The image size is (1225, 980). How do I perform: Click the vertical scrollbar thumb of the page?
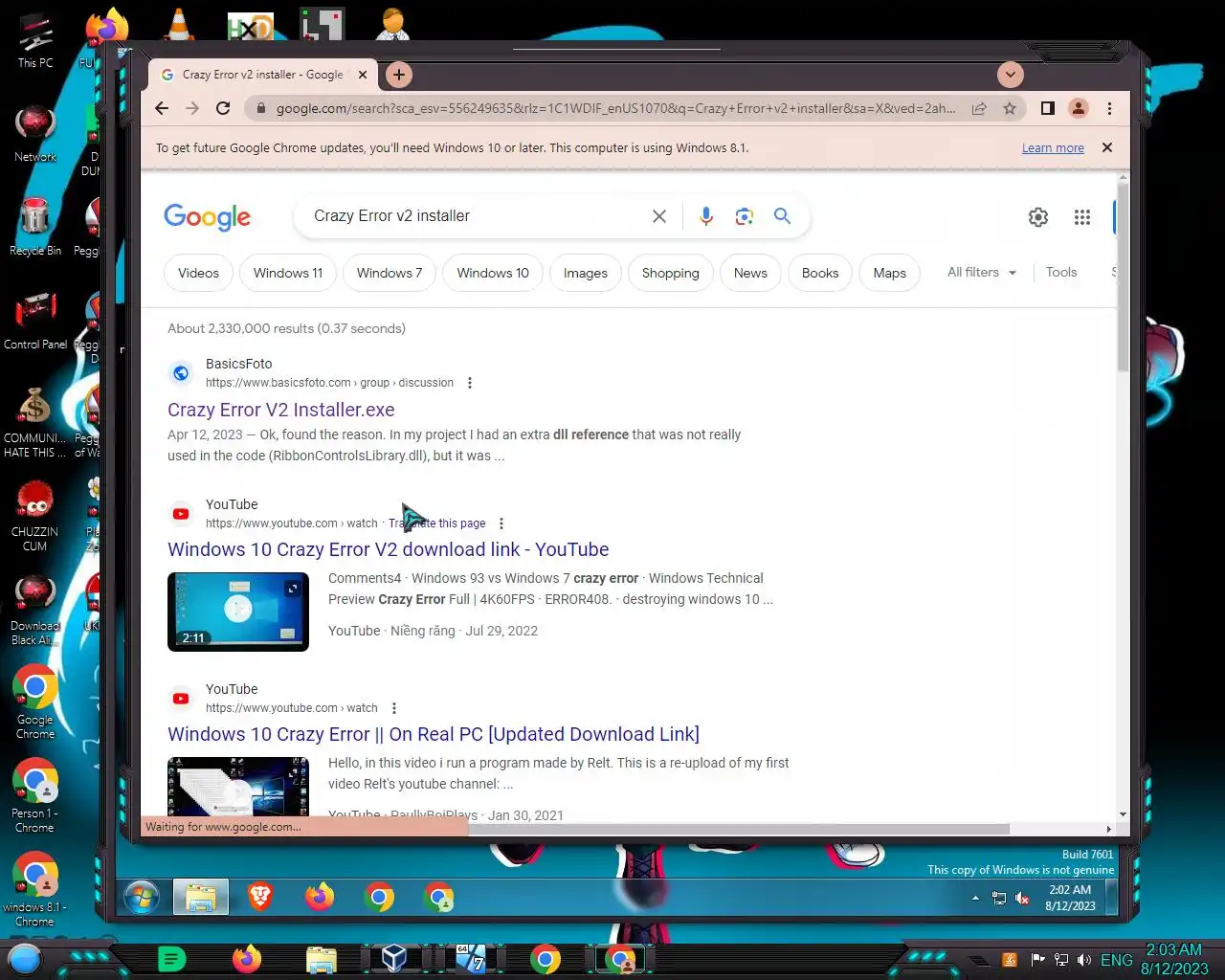[x=1123, y=278]
